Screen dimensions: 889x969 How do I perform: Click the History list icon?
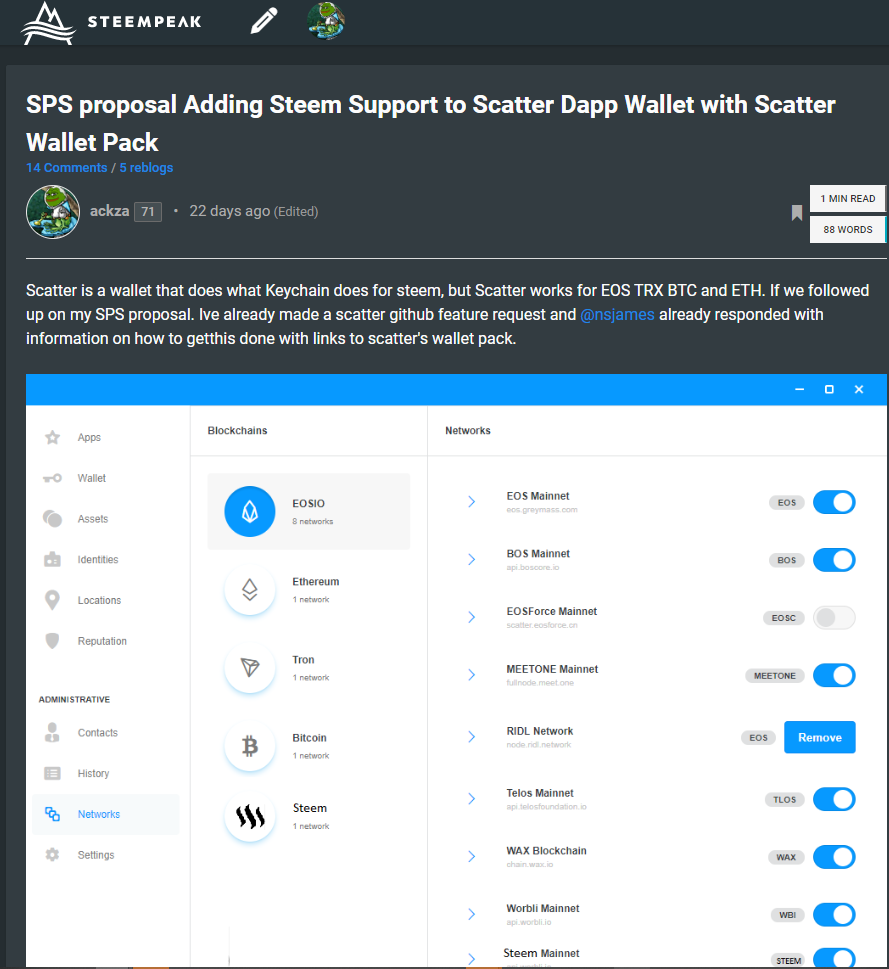point(53,773)
